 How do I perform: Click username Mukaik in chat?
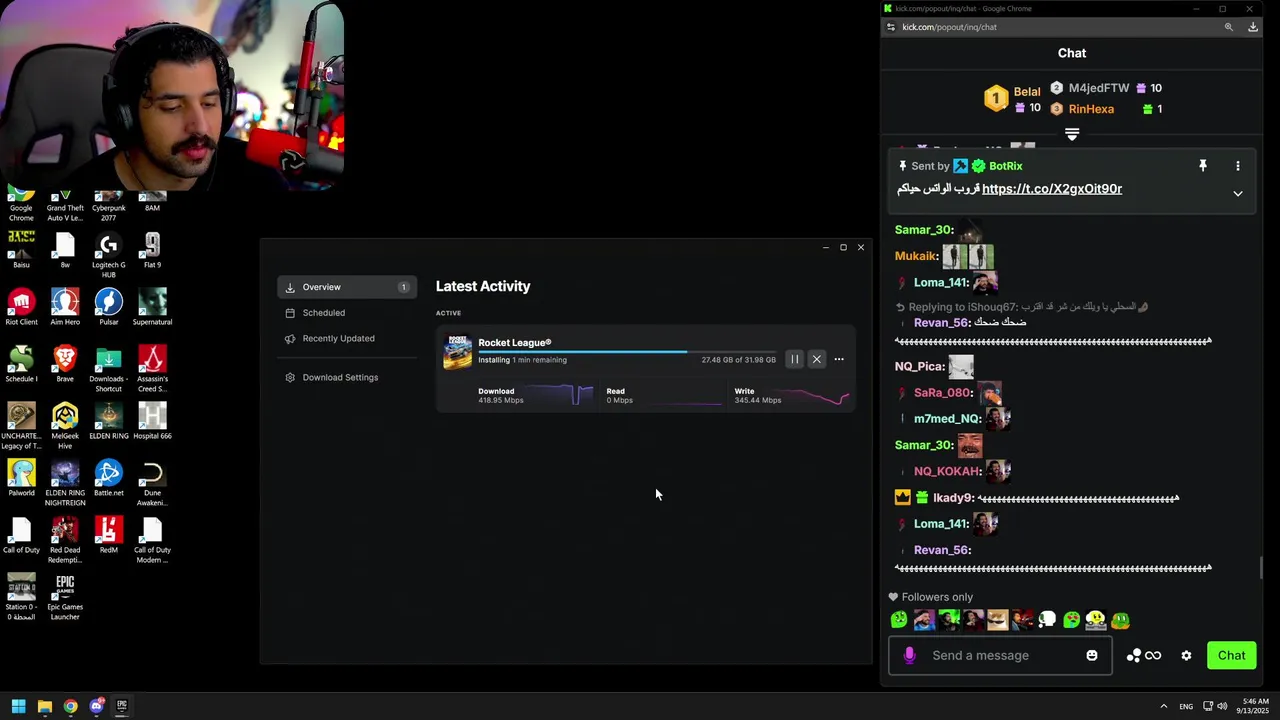(x=915, y=256)
